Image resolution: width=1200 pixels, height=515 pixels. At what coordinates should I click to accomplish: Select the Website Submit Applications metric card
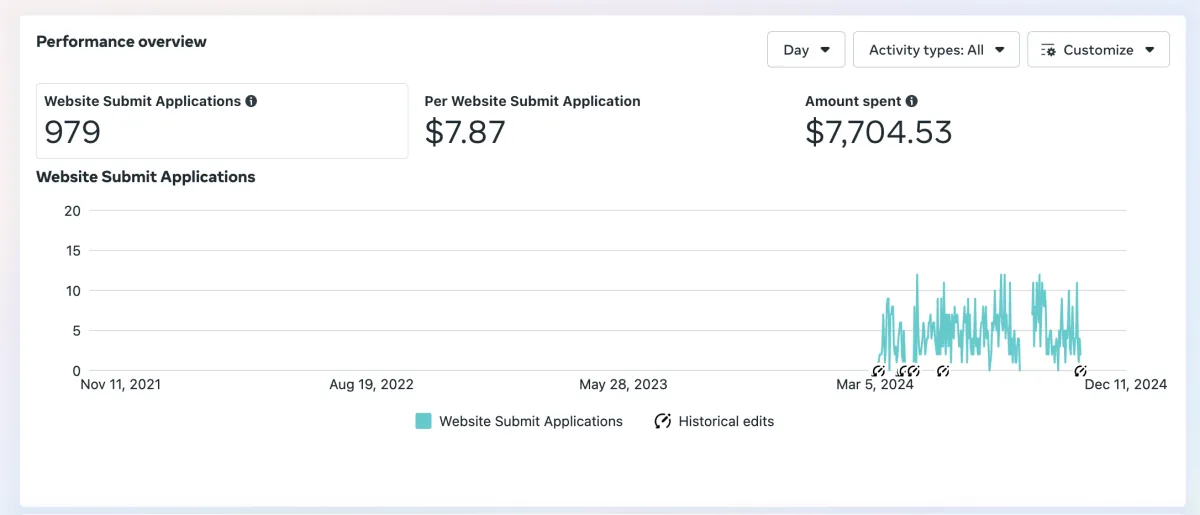222,121
